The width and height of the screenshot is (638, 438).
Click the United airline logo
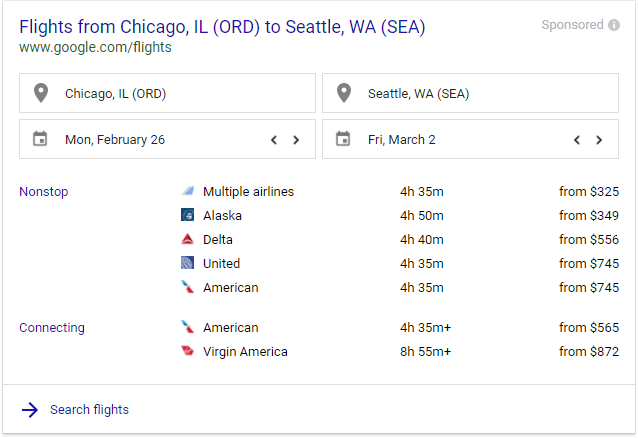tap(187, 263)
